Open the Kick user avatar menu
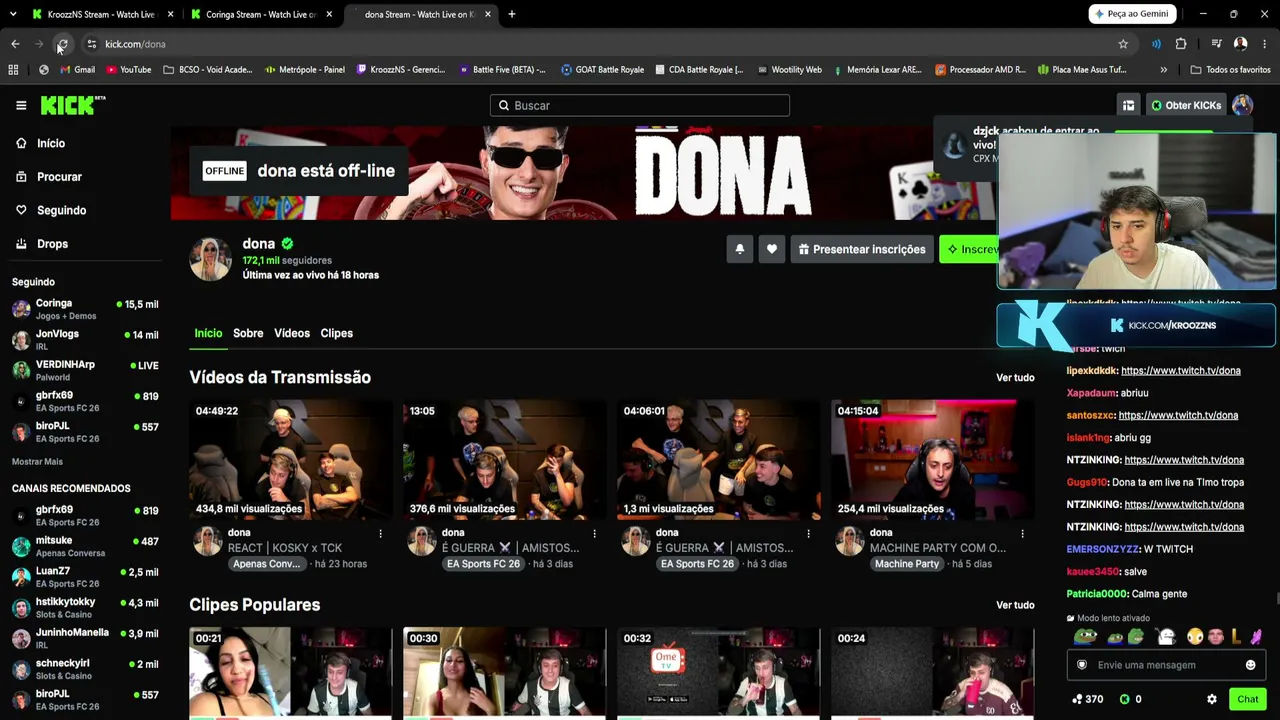 (1242, 105)
